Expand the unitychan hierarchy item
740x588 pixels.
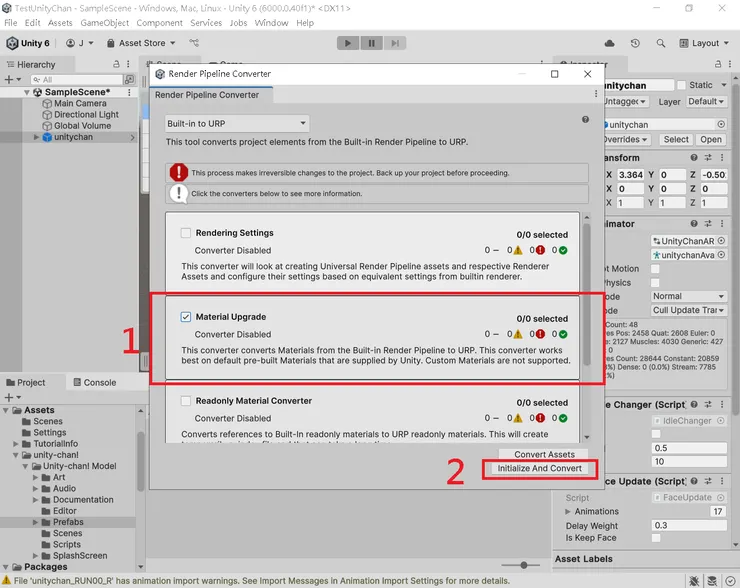click(x=36, y=137)
